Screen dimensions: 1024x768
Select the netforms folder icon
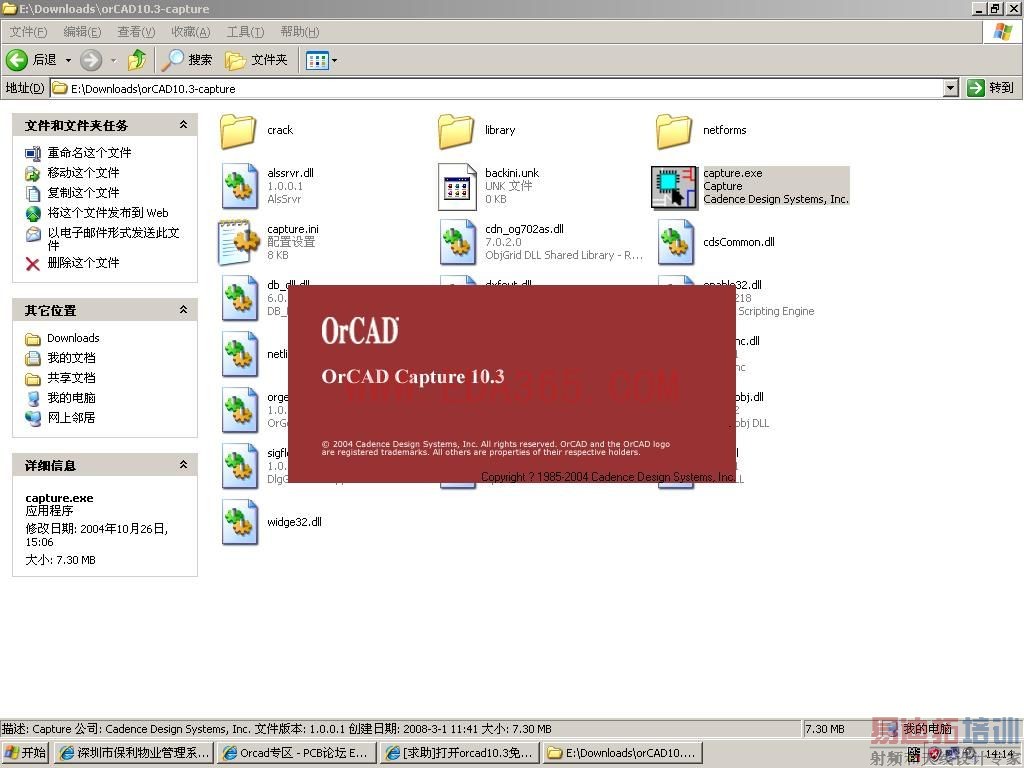pos(674,131)
